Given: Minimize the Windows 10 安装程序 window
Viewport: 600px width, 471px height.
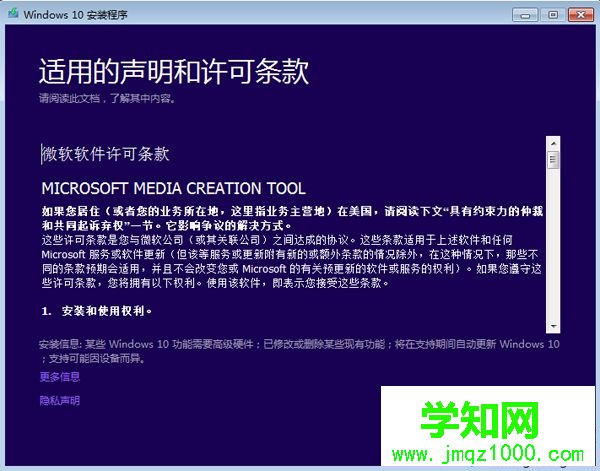Looking at the screenshot, I should tap(525, 15).
